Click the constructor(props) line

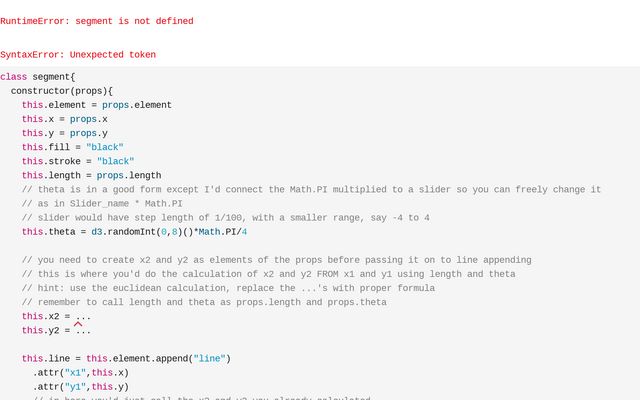pos(62,91)
